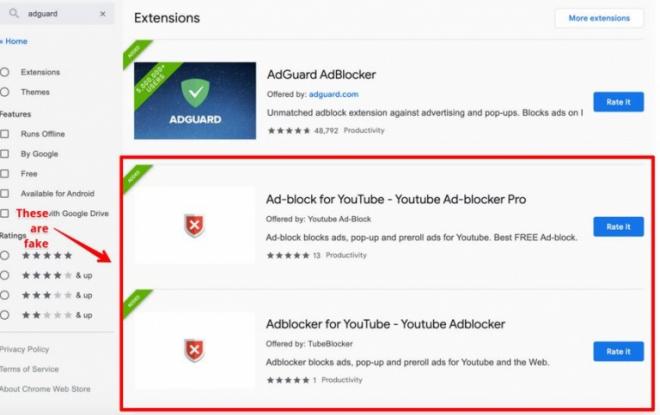Open the AdGuard shield thumbnail

[x=195, y=101]
